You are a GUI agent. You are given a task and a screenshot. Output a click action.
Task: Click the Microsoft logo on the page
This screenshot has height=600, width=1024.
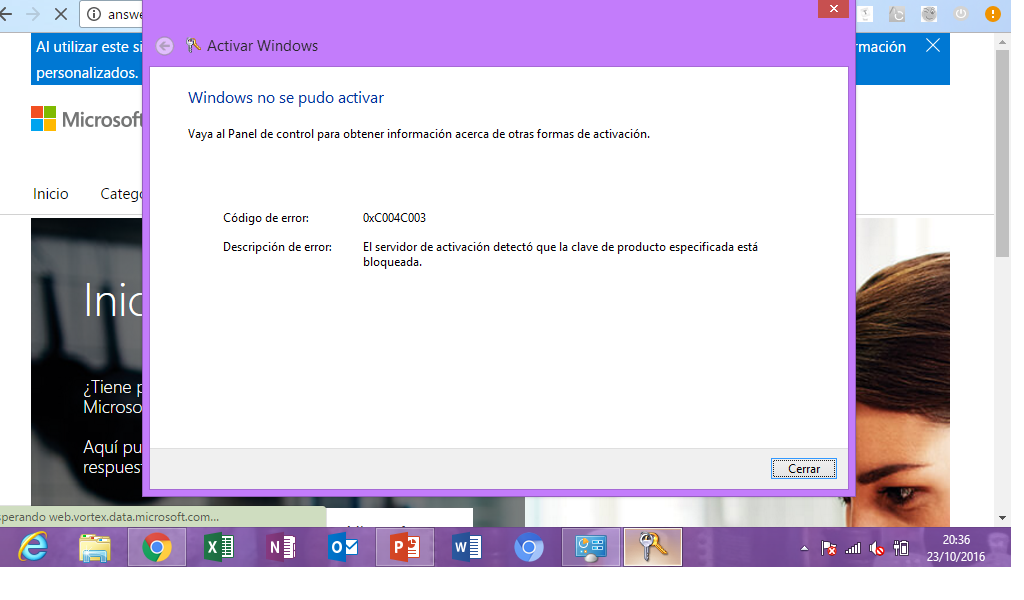(x=86, y=119)
